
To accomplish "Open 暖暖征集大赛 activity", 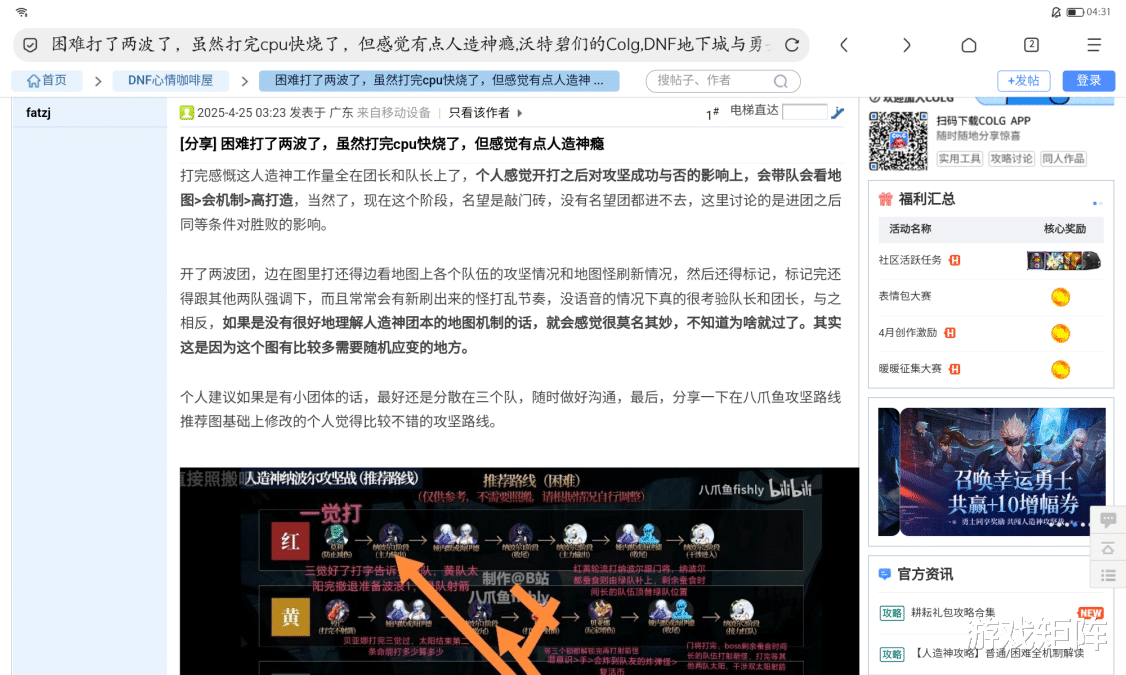I will click(910, 368).
